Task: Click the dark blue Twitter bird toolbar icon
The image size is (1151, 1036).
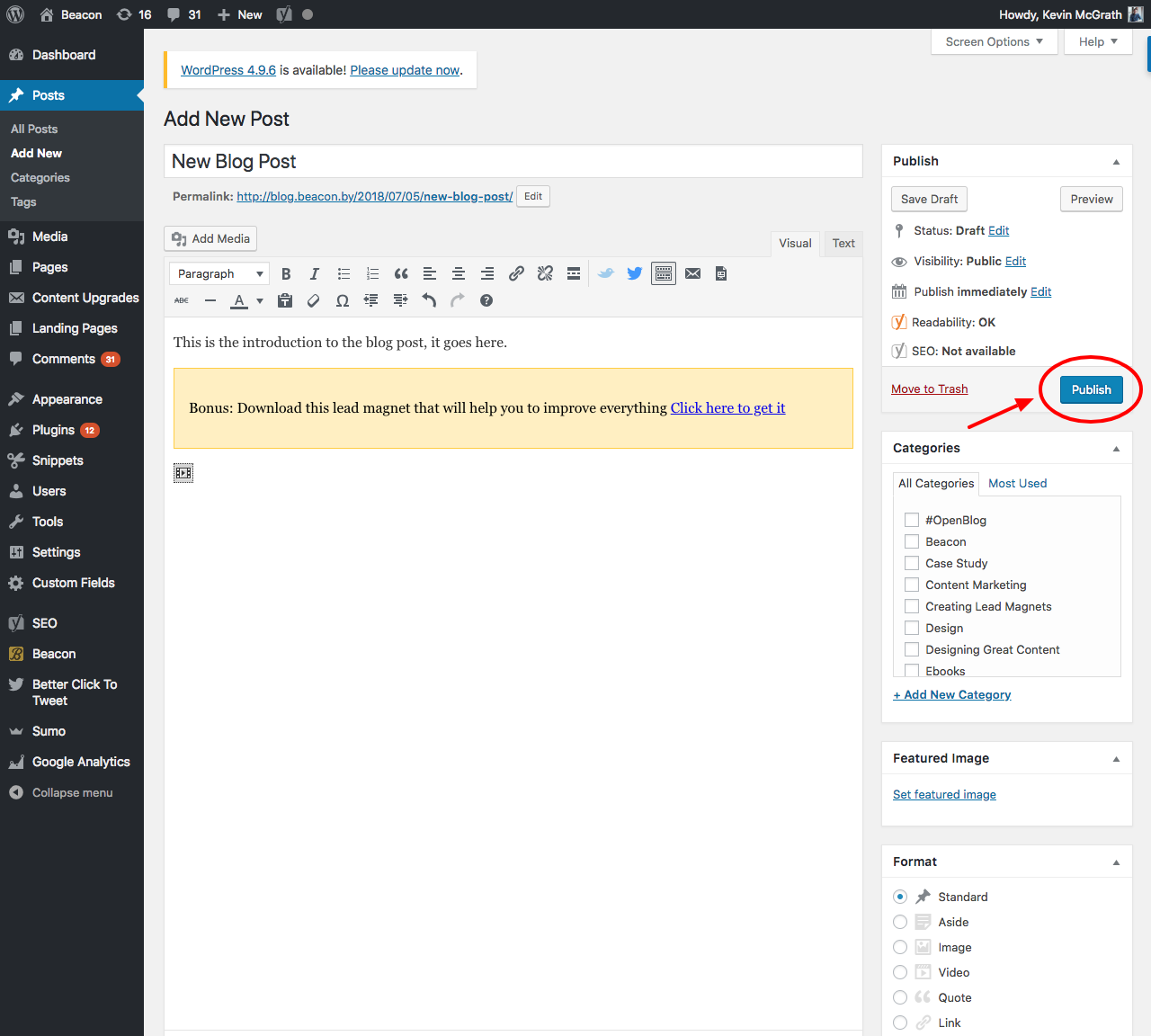Action: click(635, 273)
